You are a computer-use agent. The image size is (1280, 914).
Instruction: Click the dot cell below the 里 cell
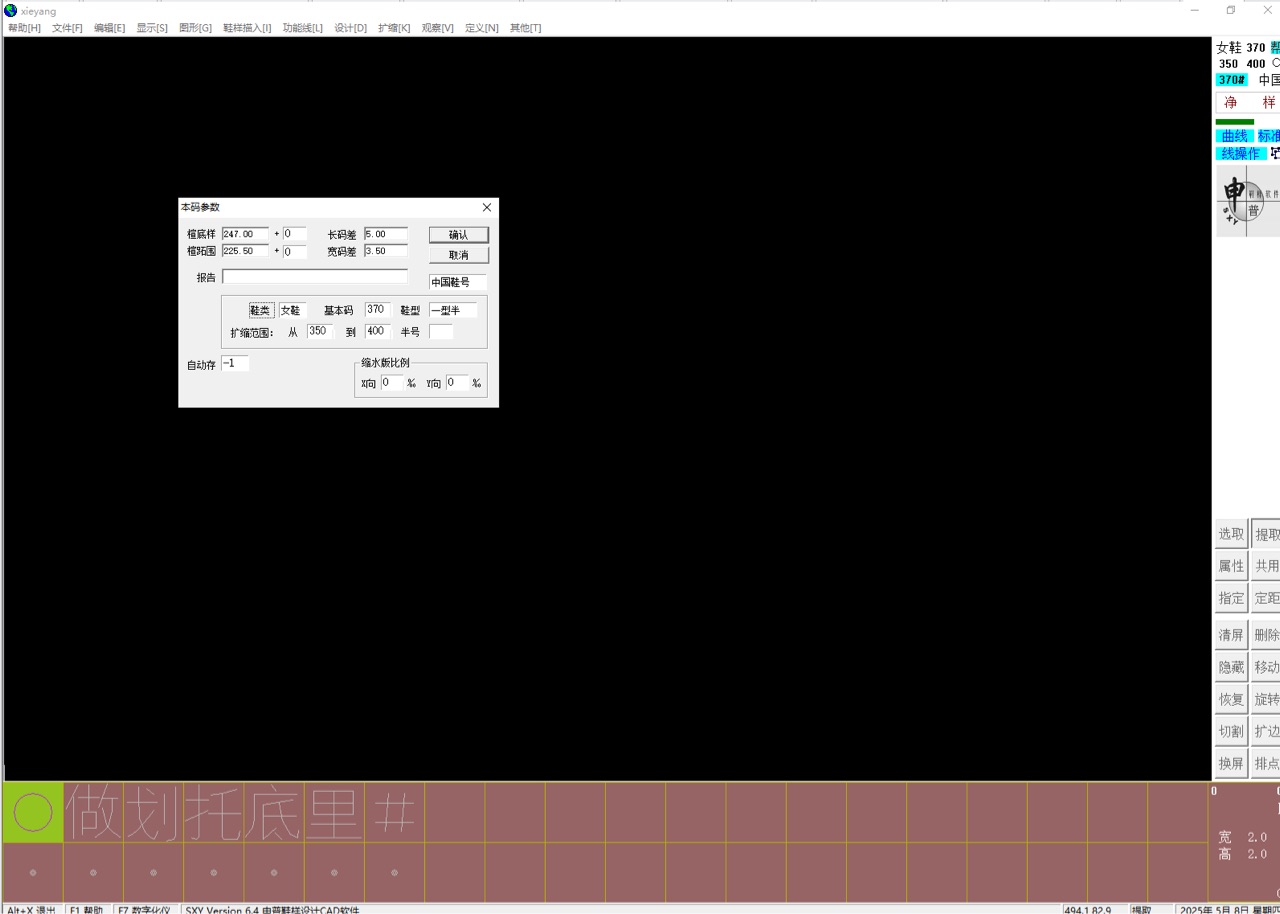point(334,873)
